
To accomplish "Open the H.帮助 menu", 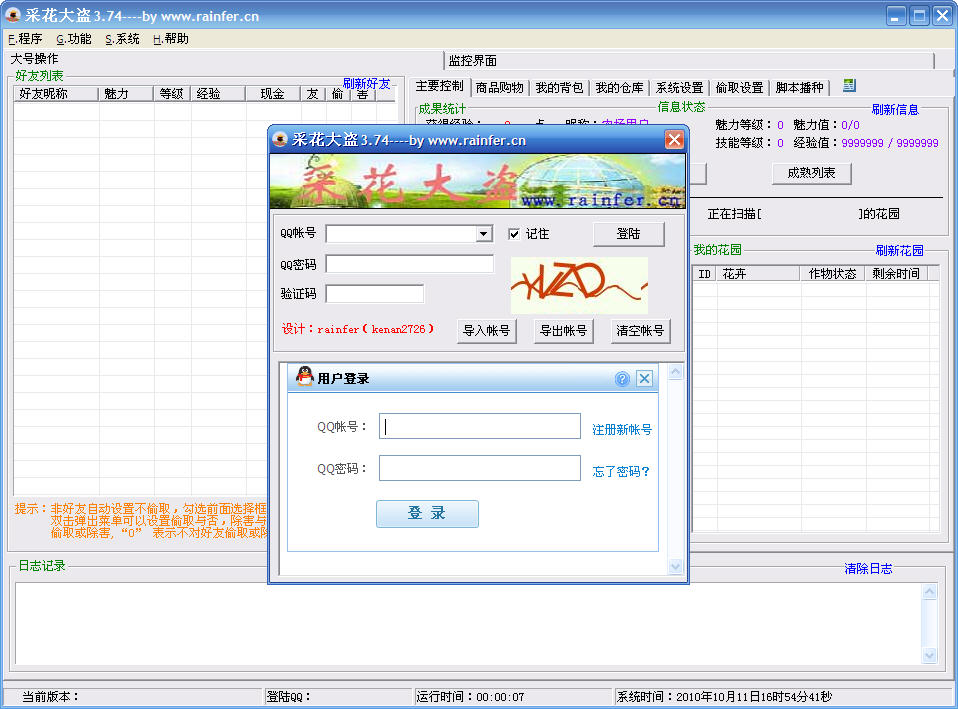I will [x=170, y=39].
